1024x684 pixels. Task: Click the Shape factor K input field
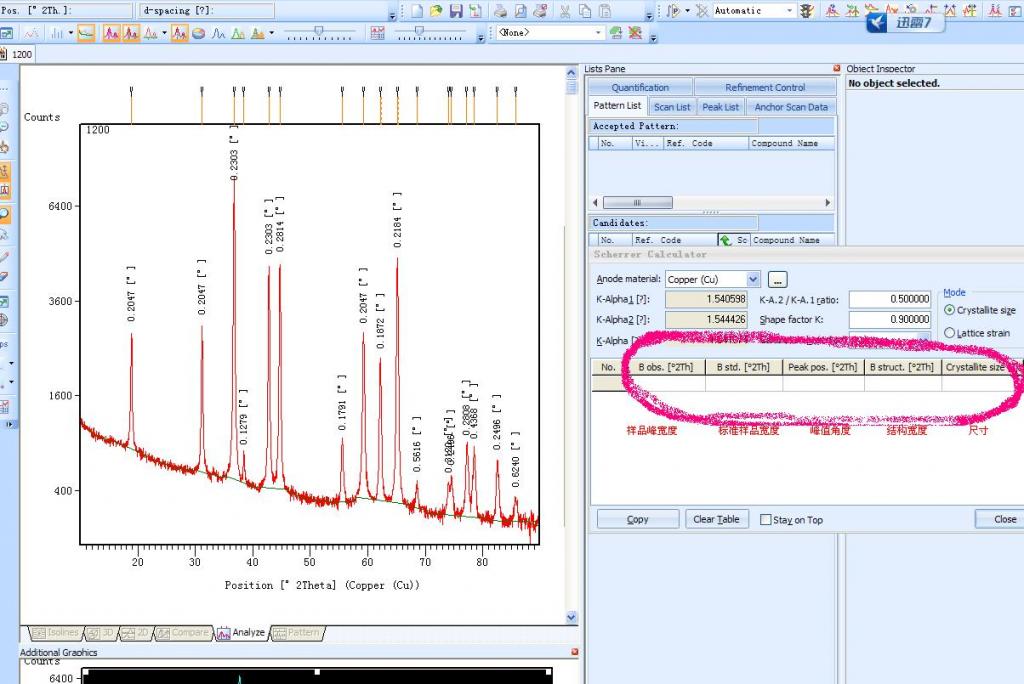coord(889,320)
